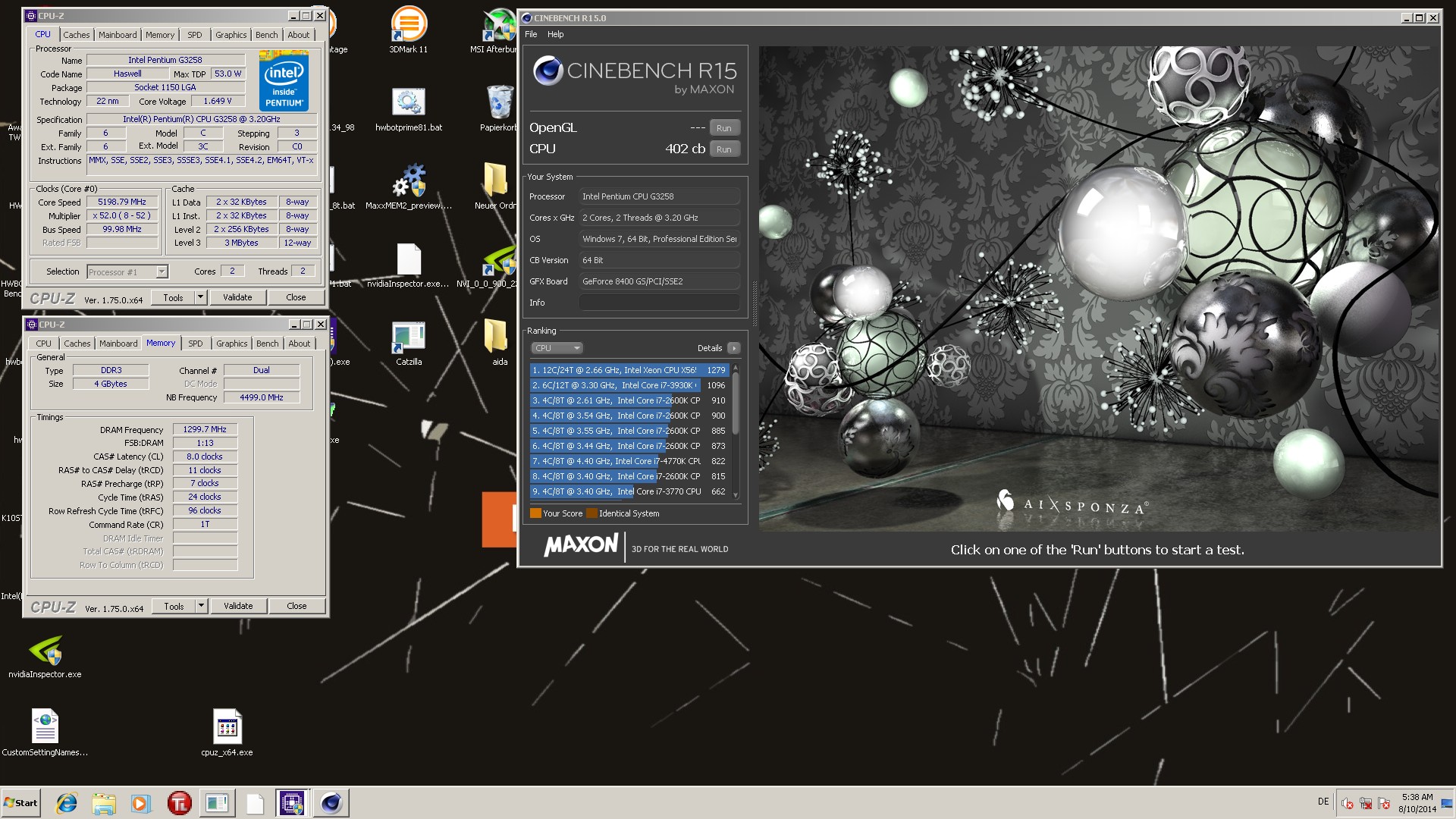Open Graphics tab in CPU-Z Memory window
The width and height of the screenshot is (1456, 819).
click(231, 344)
